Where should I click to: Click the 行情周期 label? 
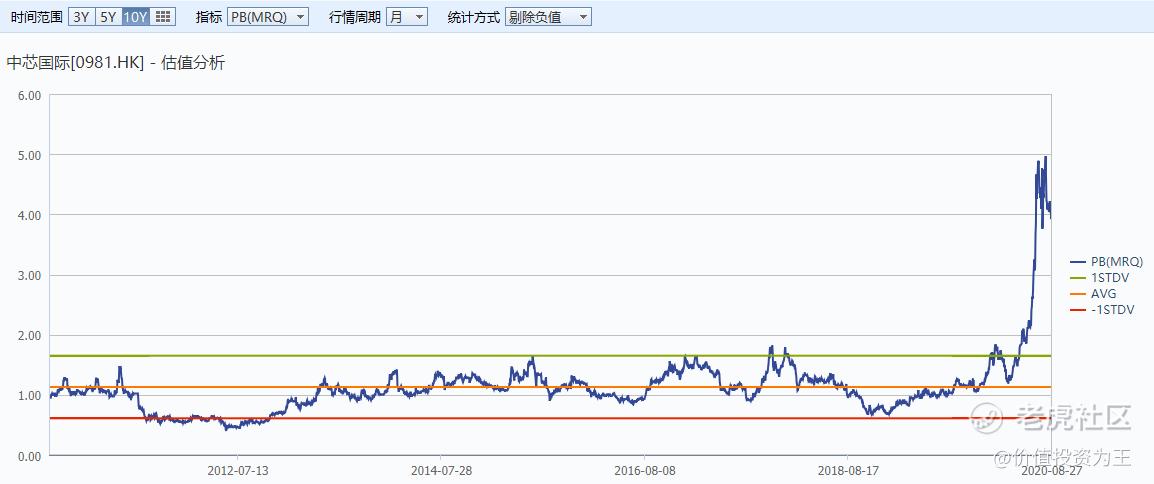(x=355, y=17)
